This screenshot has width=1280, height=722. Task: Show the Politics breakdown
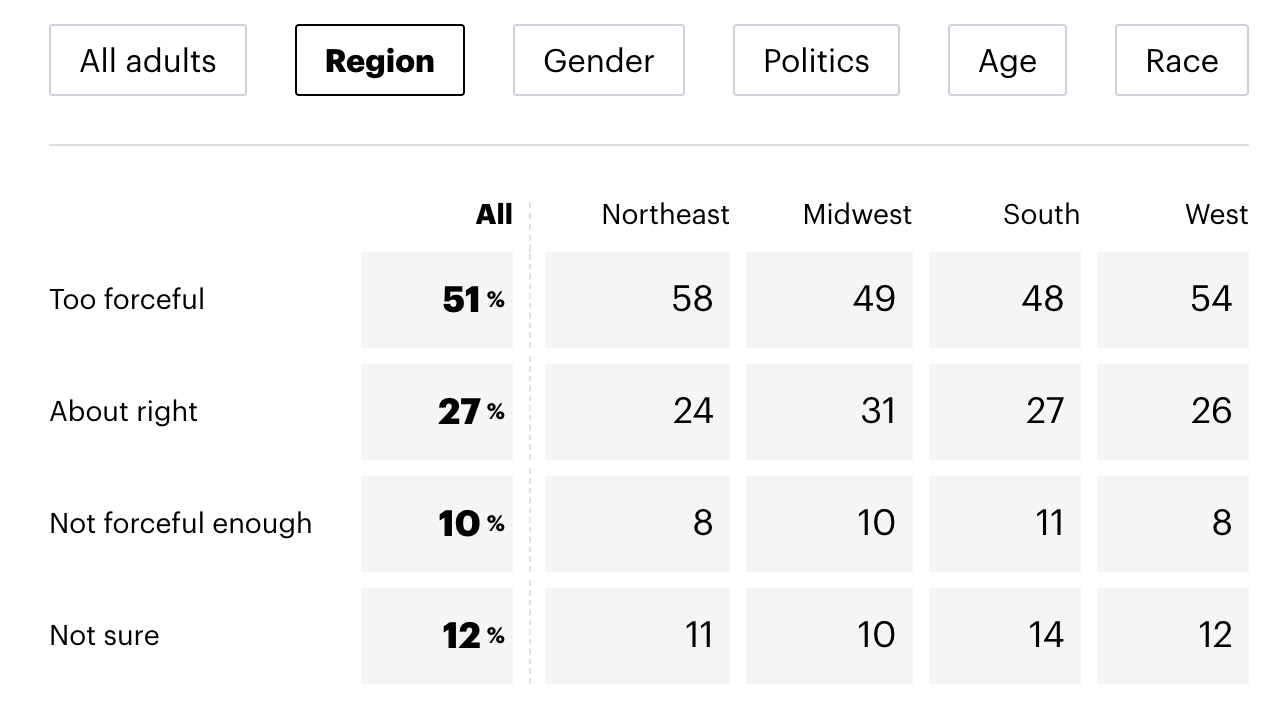[x=816, y=61]
